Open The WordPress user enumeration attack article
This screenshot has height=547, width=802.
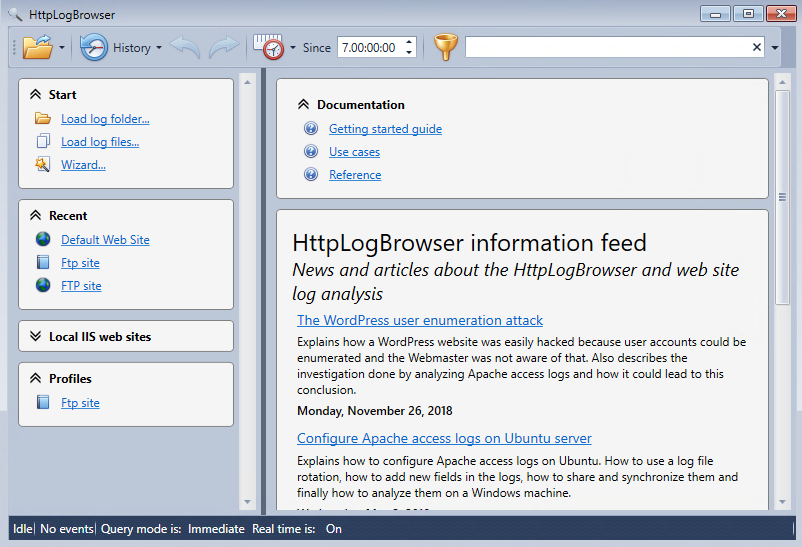click(x=420, y=321)
